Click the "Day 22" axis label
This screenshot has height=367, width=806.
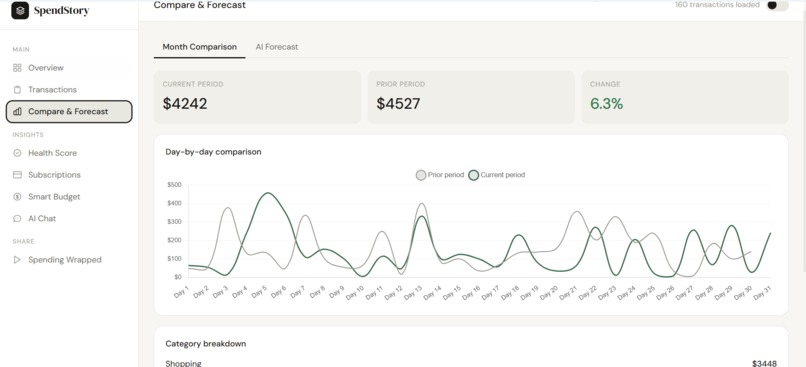588,293
